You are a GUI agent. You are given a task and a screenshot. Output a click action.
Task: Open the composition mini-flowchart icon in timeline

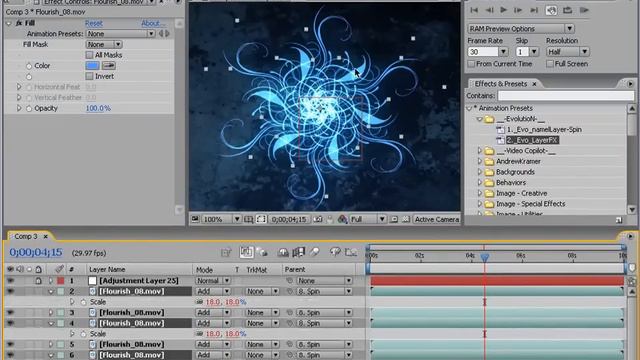pos(226,253)
